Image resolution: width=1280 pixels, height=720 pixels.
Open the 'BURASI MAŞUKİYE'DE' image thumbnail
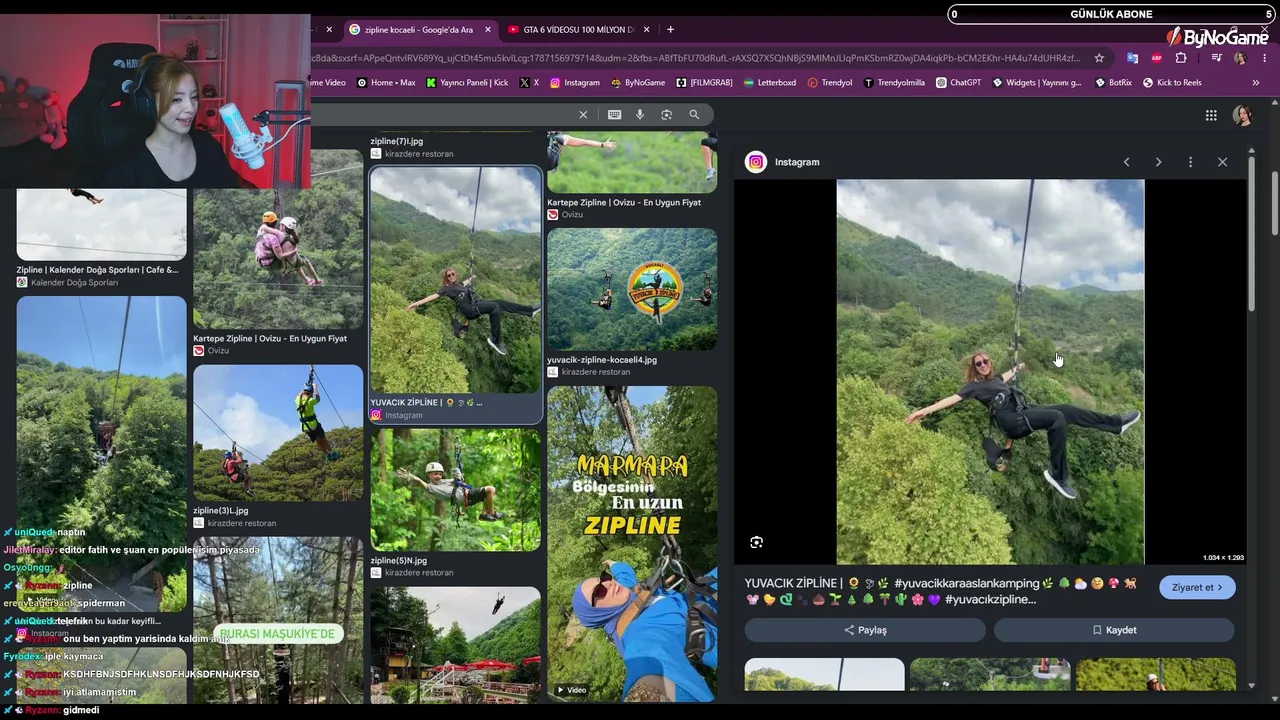[x=278, y=620]
